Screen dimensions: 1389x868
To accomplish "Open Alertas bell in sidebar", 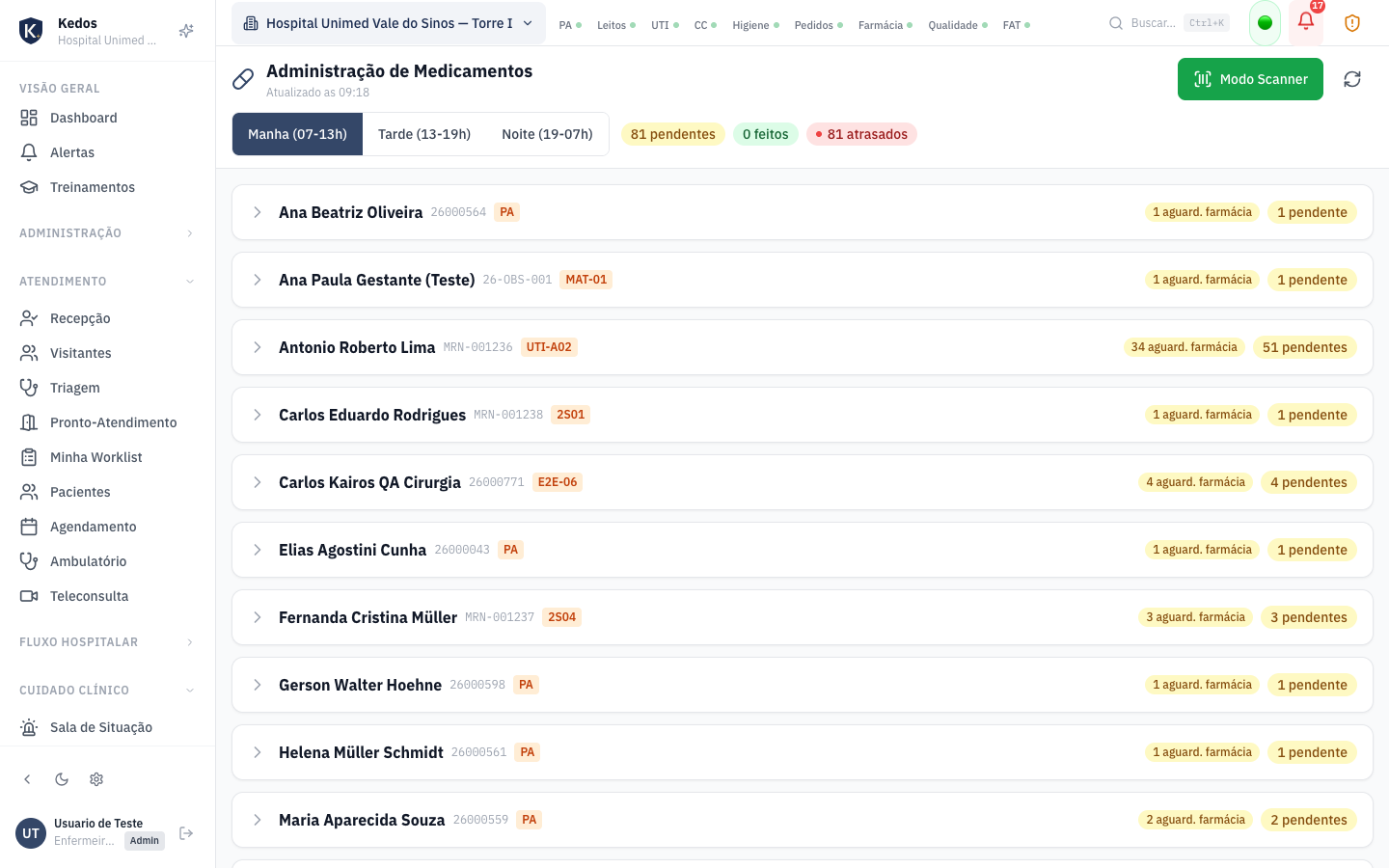I will tap(107, 152).
